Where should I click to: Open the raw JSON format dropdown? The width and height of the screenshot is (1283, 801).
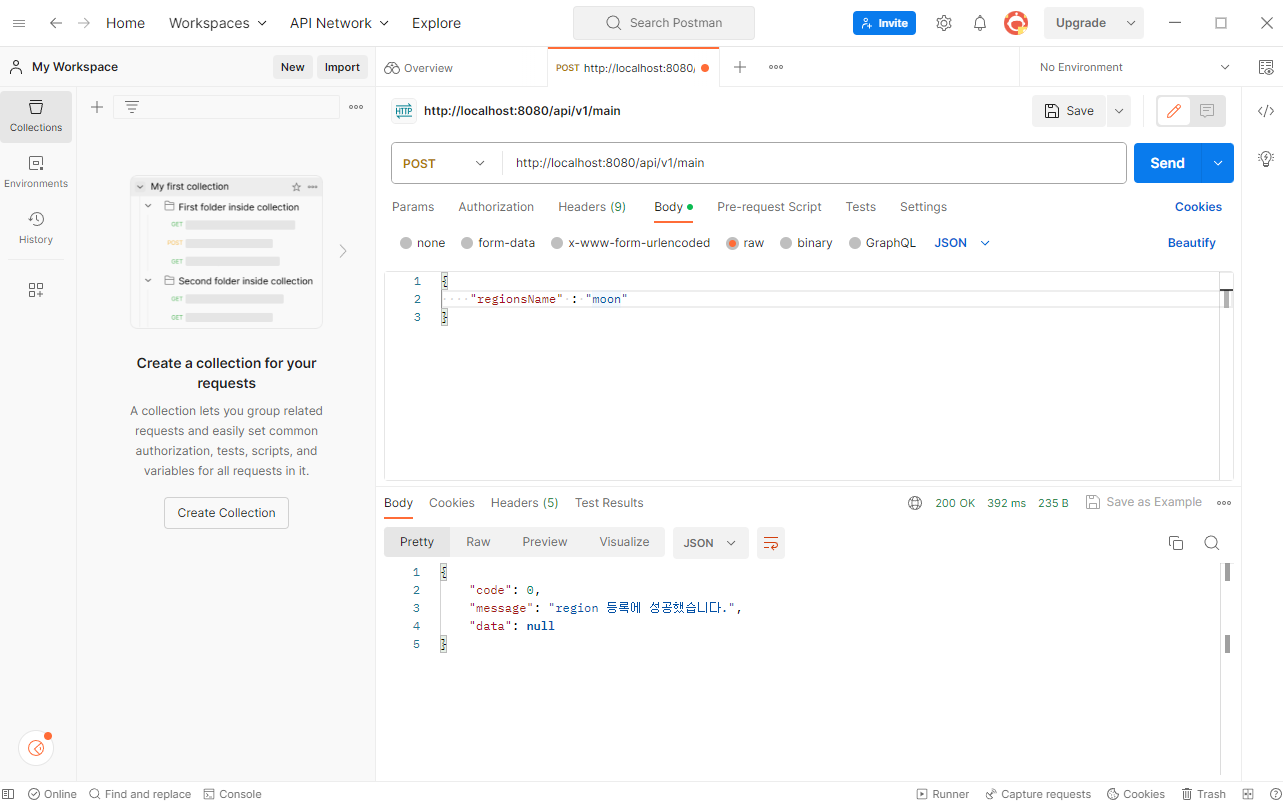(x=962, y=243)
